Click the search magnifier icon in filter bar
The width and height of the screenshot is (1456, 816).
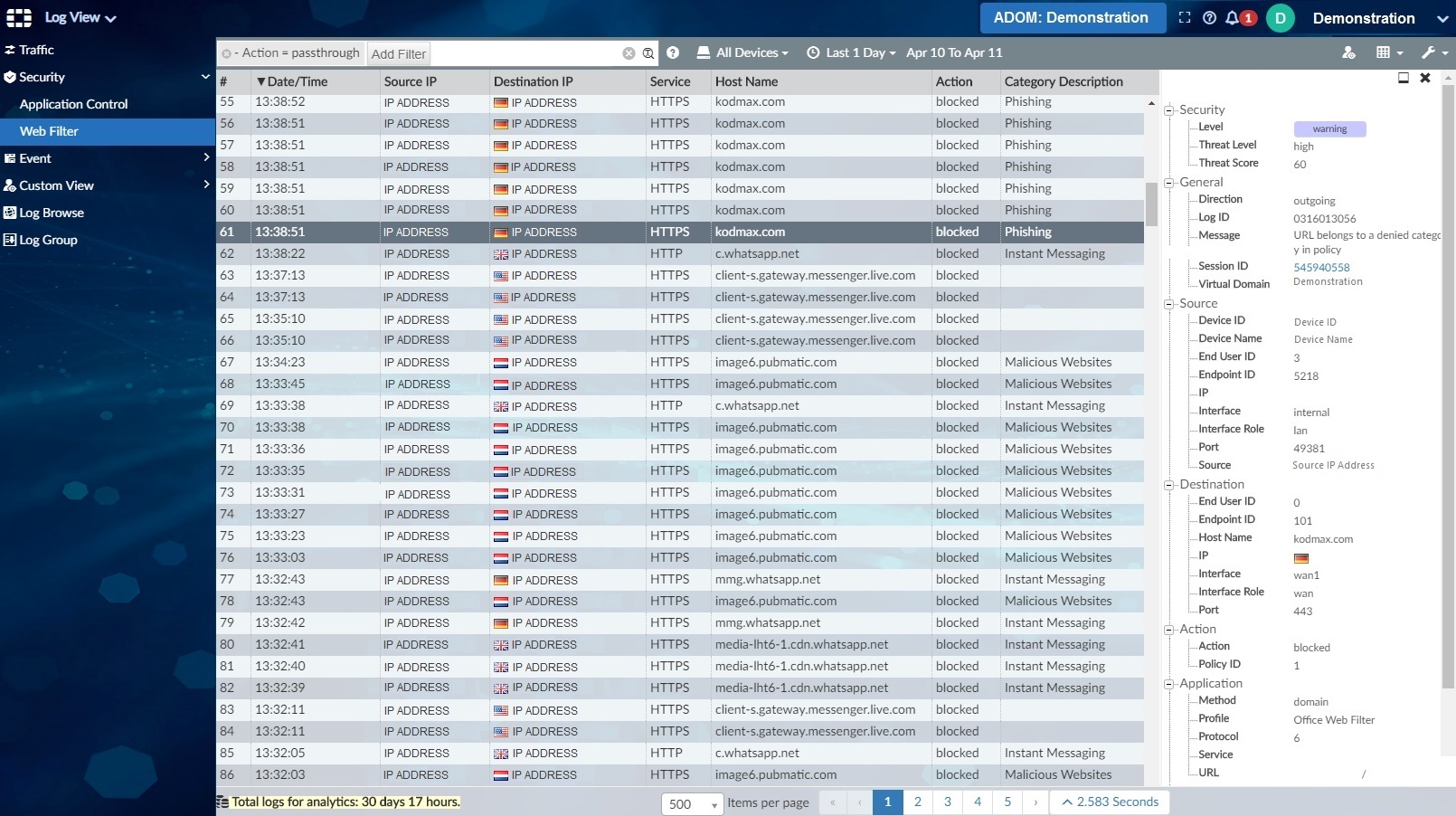(648, 53)
